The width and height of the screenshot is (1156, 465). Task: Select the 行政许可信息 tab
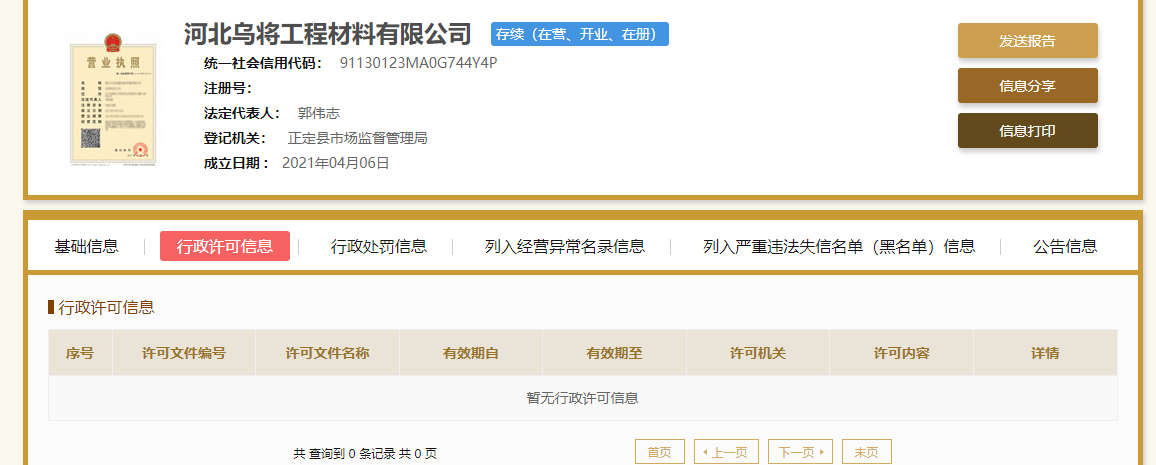pyautogui.click(x=225, y=246)
